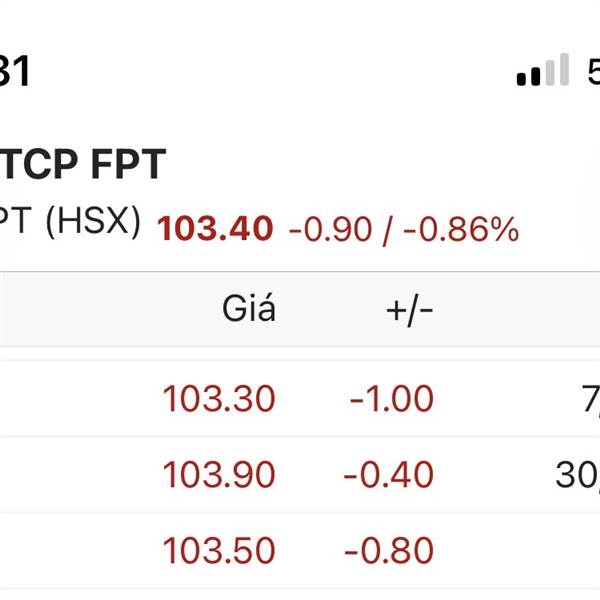
Task: Select the -1.00 change cell
Action: tap(391, 399)
